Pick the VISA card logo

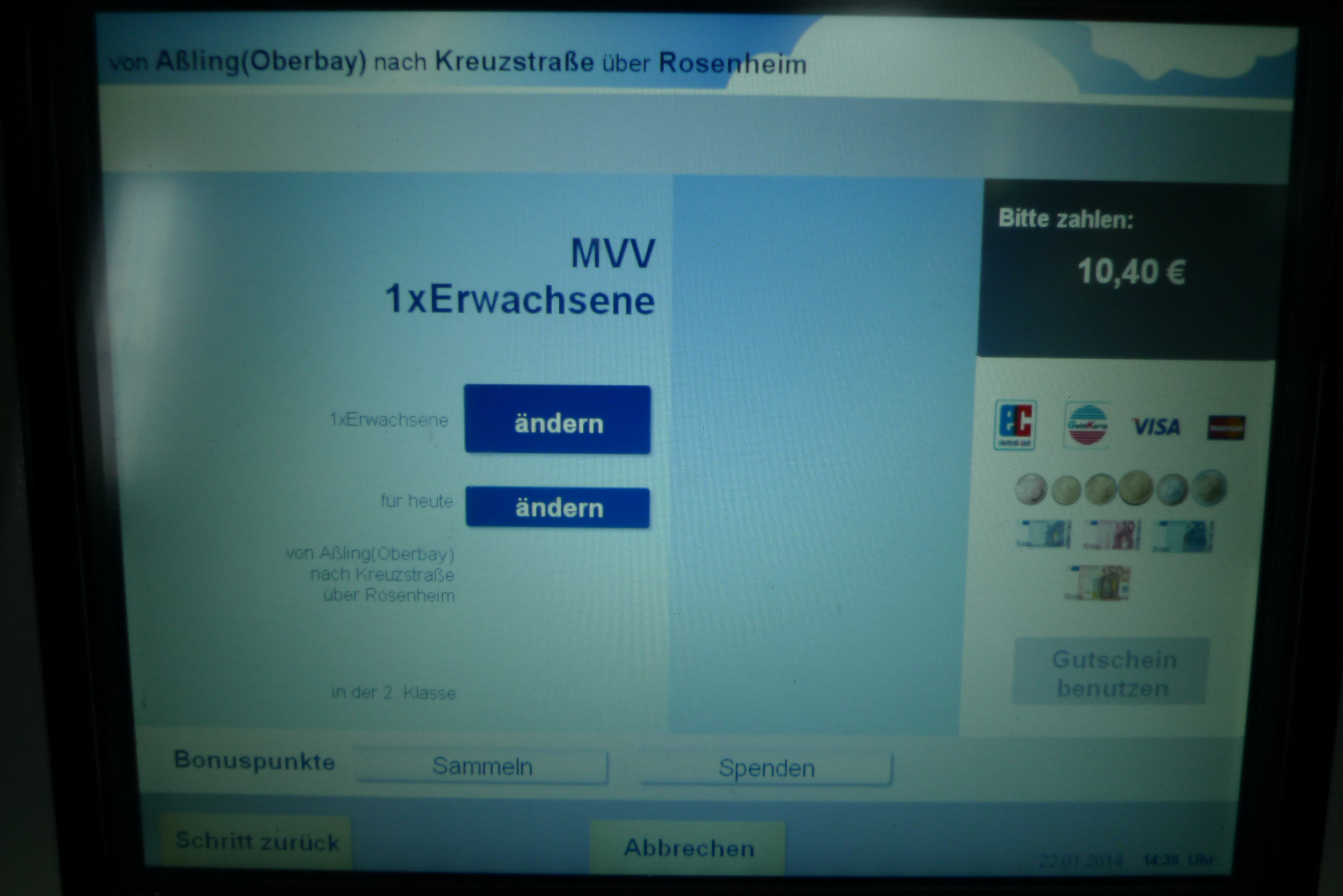[1156, 427]
